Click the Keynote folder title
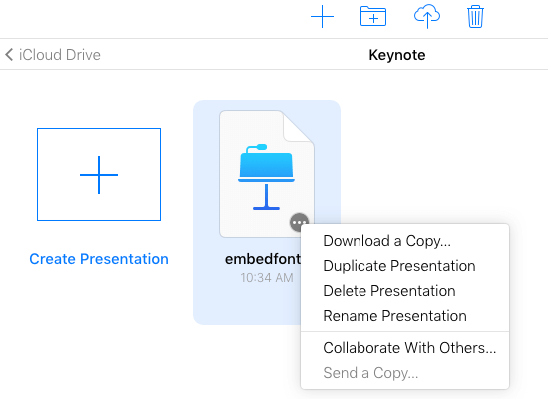This screenshot has height=399, width=548. coord(397,55)
